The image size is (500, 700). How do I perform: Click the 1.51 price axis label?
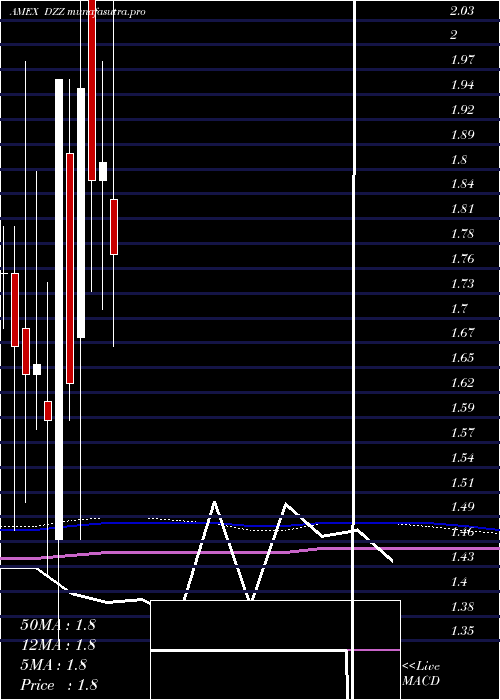point(462,483)
